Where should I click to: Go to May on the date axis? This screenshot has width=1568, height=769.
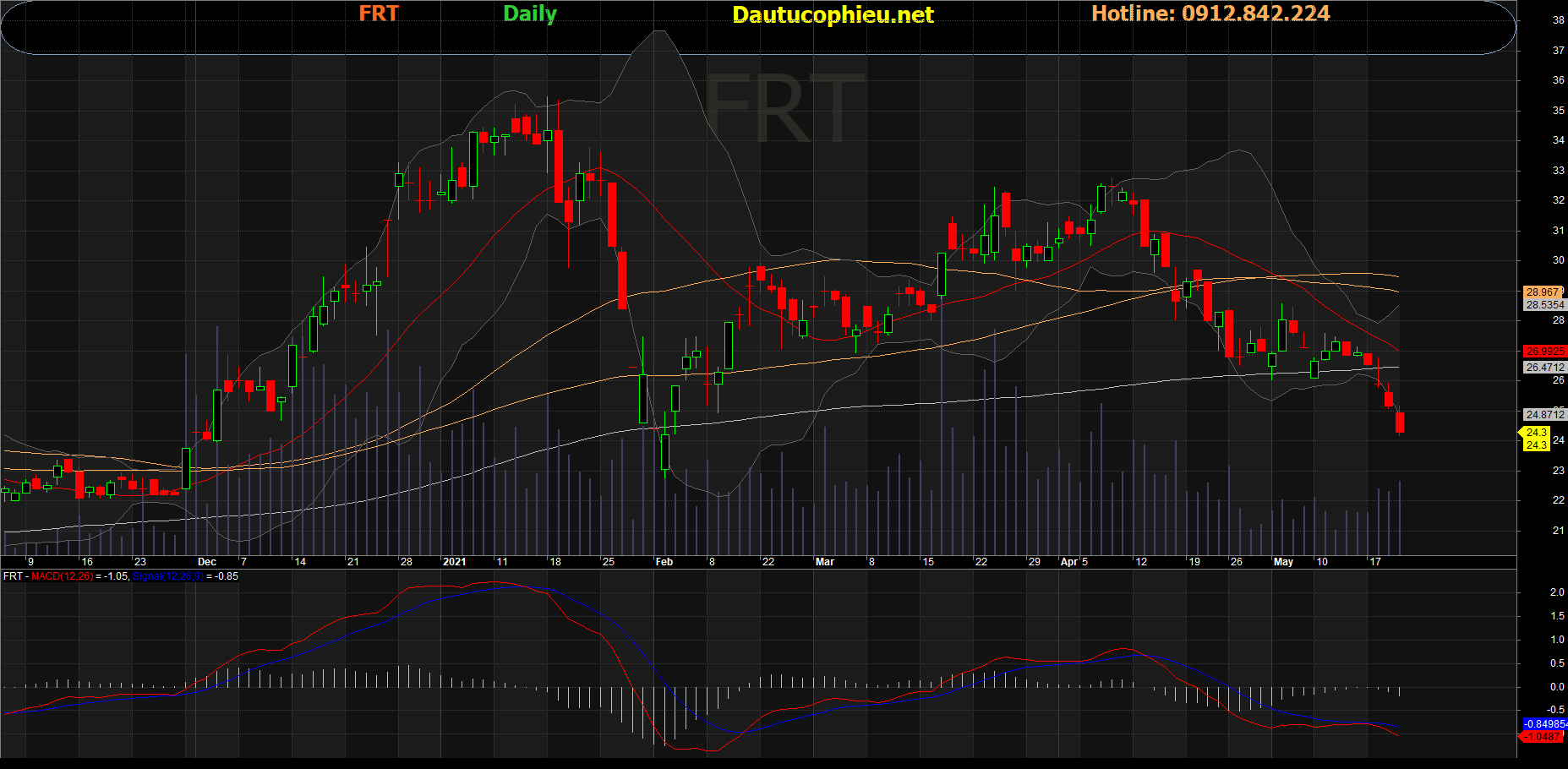1283,562
